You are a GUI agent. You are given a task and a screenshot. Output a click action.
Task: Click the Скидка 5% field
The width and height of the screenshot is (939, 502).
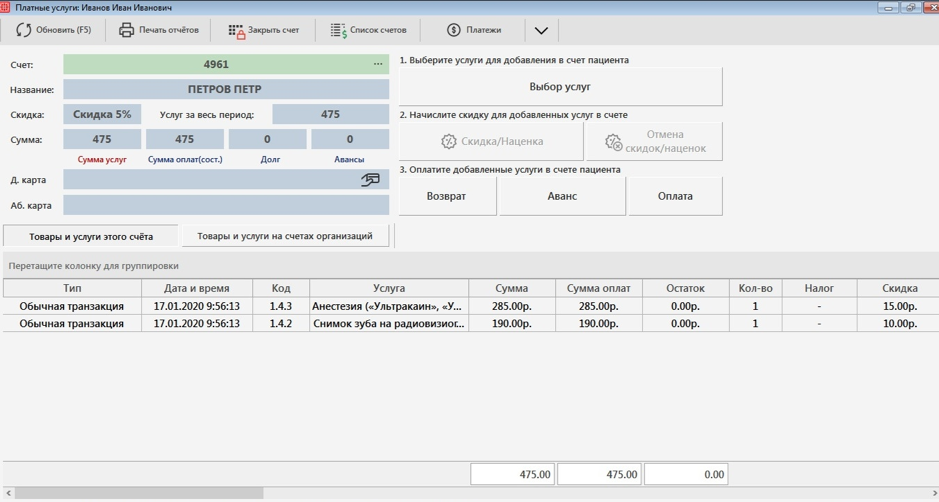[102, 114]
